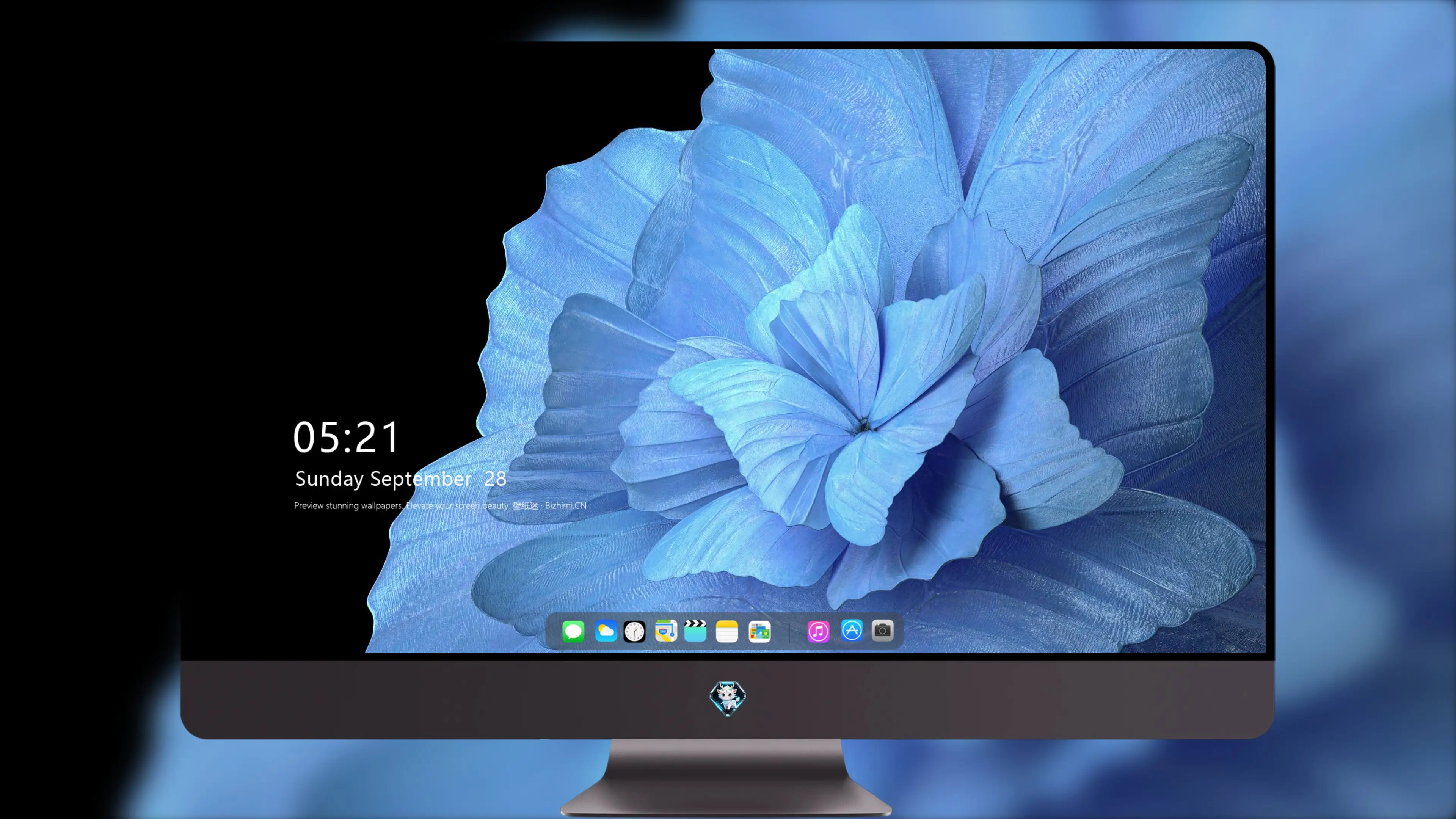Image resolution: width=1456 pixels, height=819 pixels.
Task: Open the Clock app in the dock
Action: click(634, 631)
